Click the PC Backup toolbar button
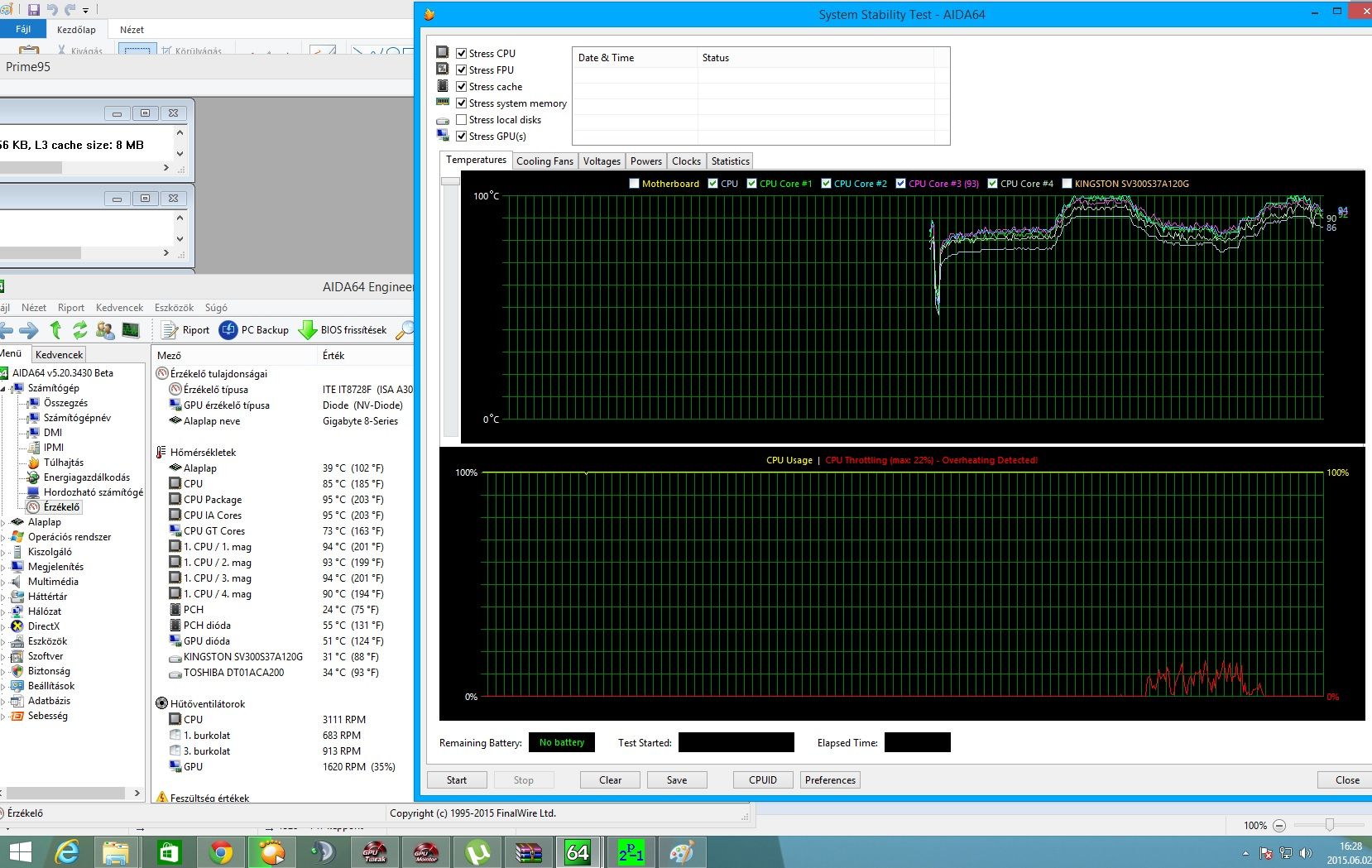 254,330
